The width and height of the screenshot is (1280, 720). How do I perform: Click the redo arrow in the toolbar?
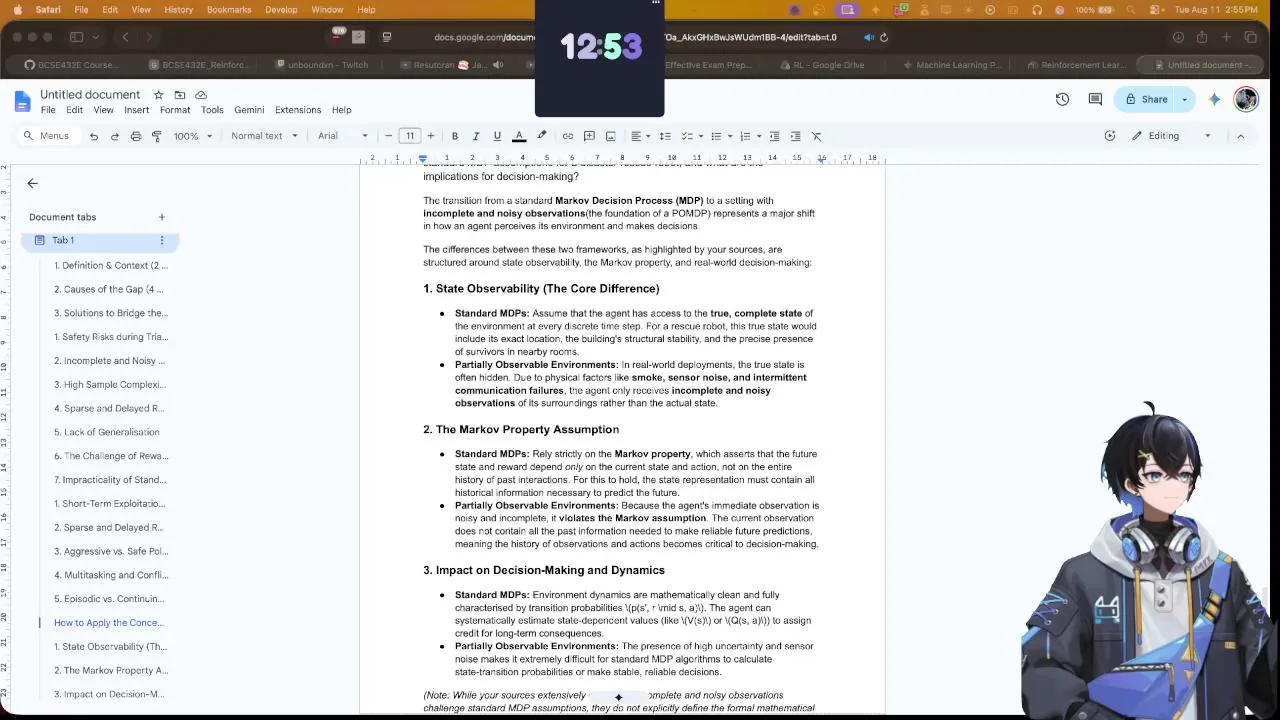pyautogui.click(x=115, y=136)
